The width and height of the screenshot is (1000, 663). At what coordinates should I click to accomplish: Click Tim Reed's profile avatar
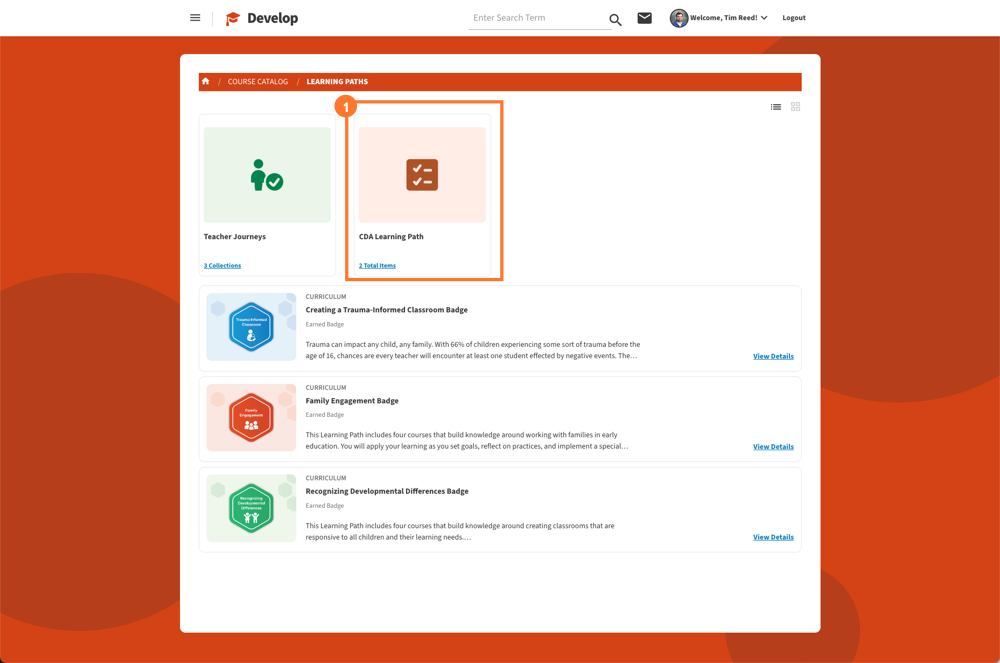click(x=679, y=18)
